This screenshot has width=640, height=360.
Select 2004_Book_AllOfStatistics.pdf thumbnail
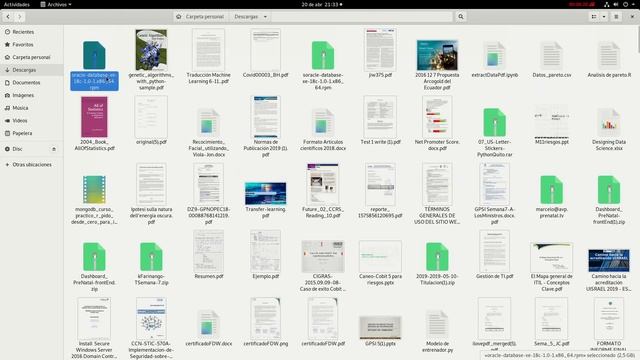pos(94,117)
